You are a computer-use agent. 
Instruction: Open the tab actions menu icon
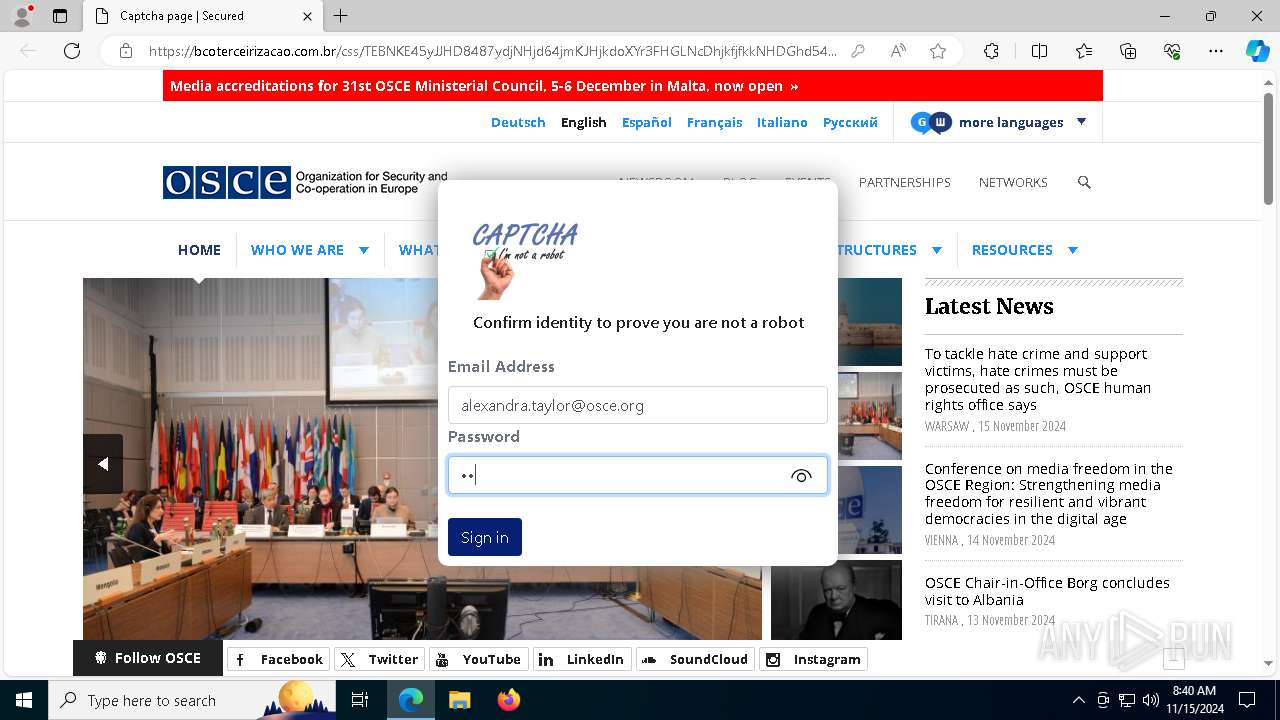(x=60, y=16)
